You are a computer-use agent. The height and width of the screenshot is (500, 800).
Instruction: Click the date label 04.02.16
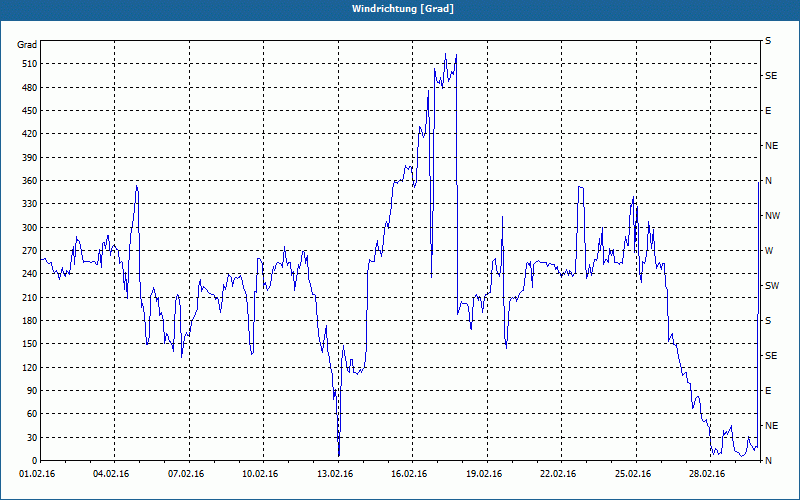click(111, 474)
